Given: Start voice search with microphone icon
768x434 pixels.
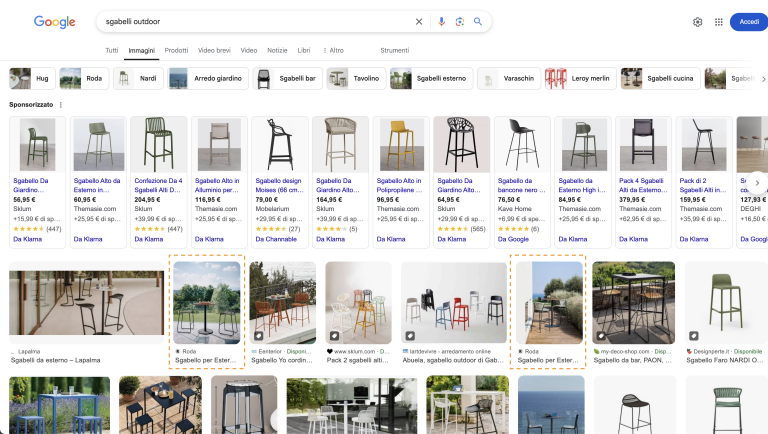Looking at the screenshot, I should (x=441, y=22).
